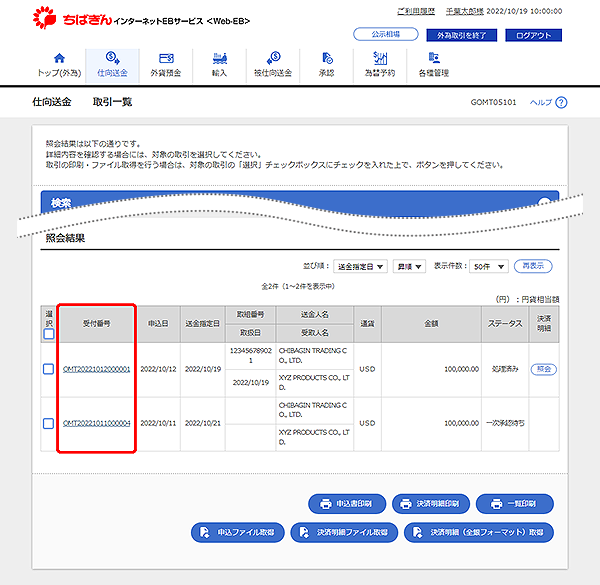Click the 千葉太郎様 user name link
Screen dimensions: 600x585
click(x=465, y=11)
